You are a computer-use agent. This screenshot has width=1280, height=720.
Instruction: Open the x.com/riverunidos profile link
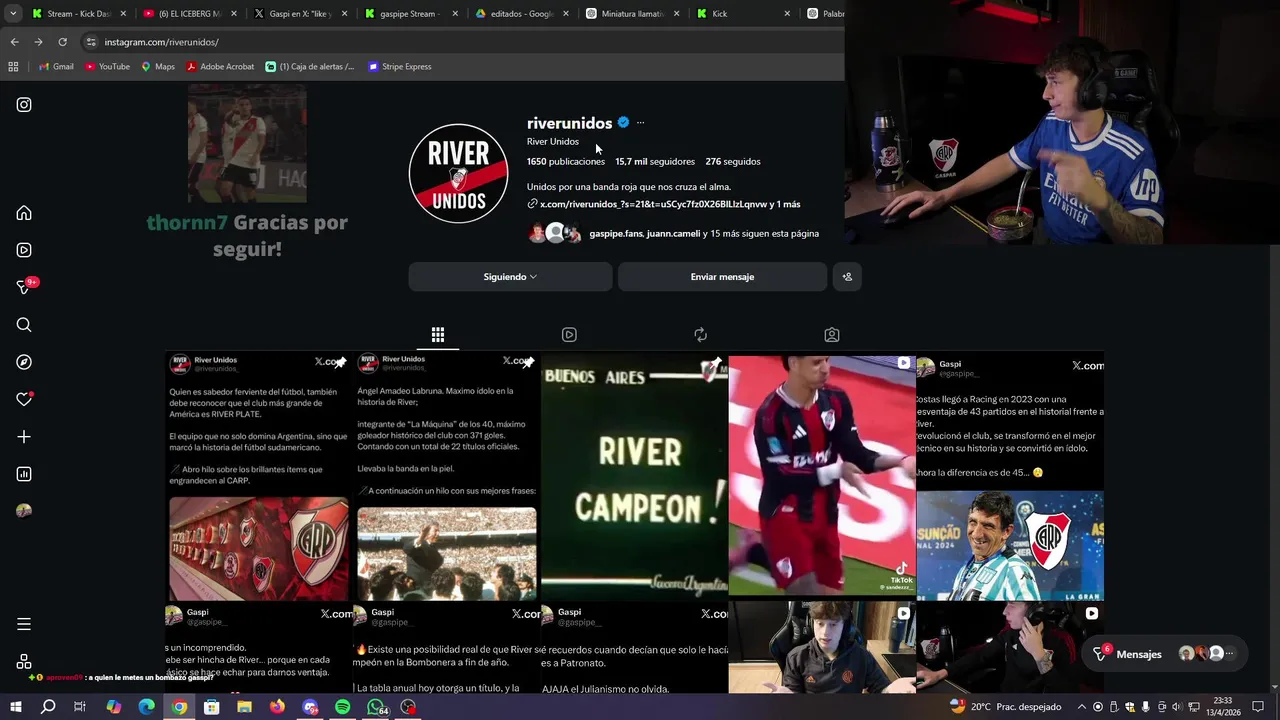tap(664, 204)
